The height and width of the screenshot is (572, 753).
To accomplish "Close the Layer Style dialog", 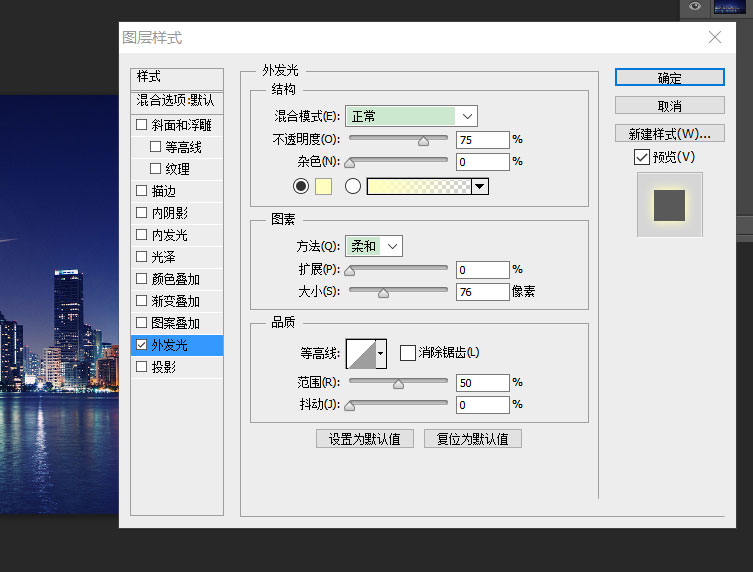I will pos(714,38).
